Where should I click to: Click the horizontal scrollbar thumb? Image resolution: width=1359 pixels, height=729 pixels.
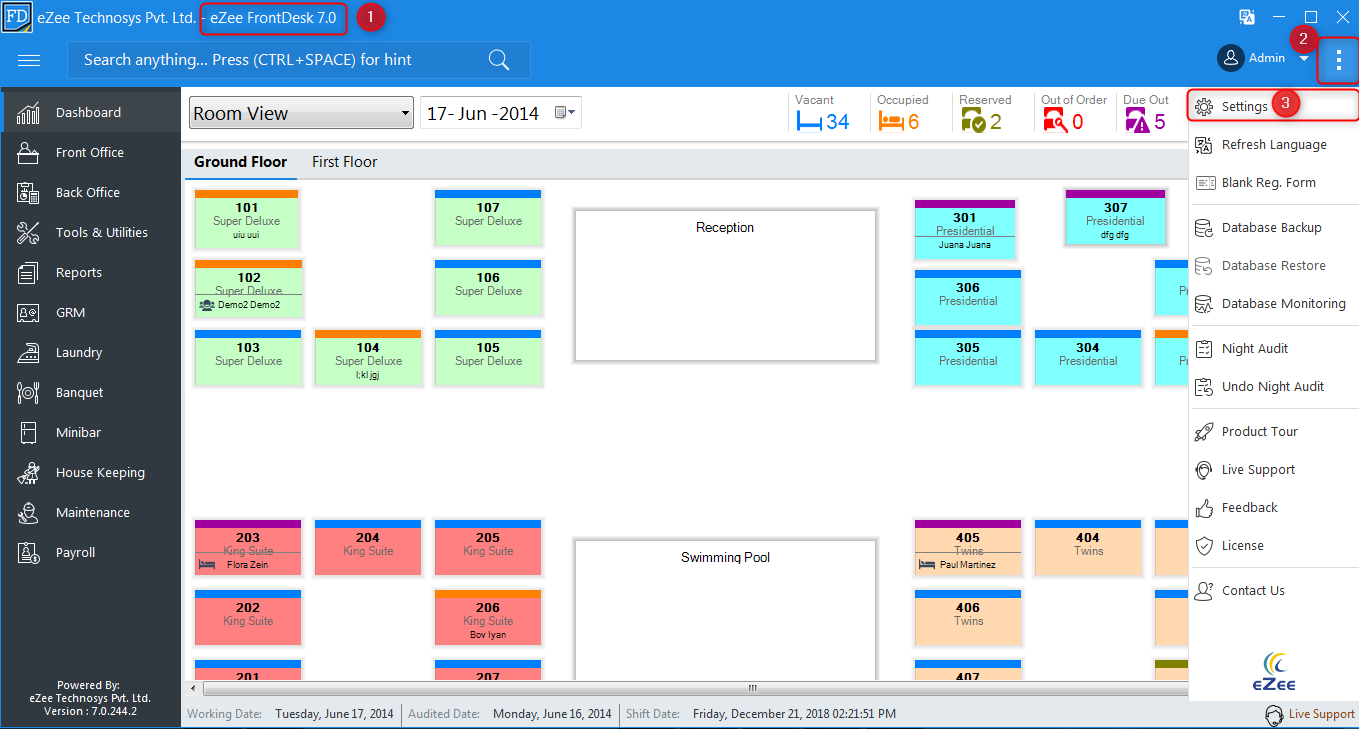pos(751,688)
